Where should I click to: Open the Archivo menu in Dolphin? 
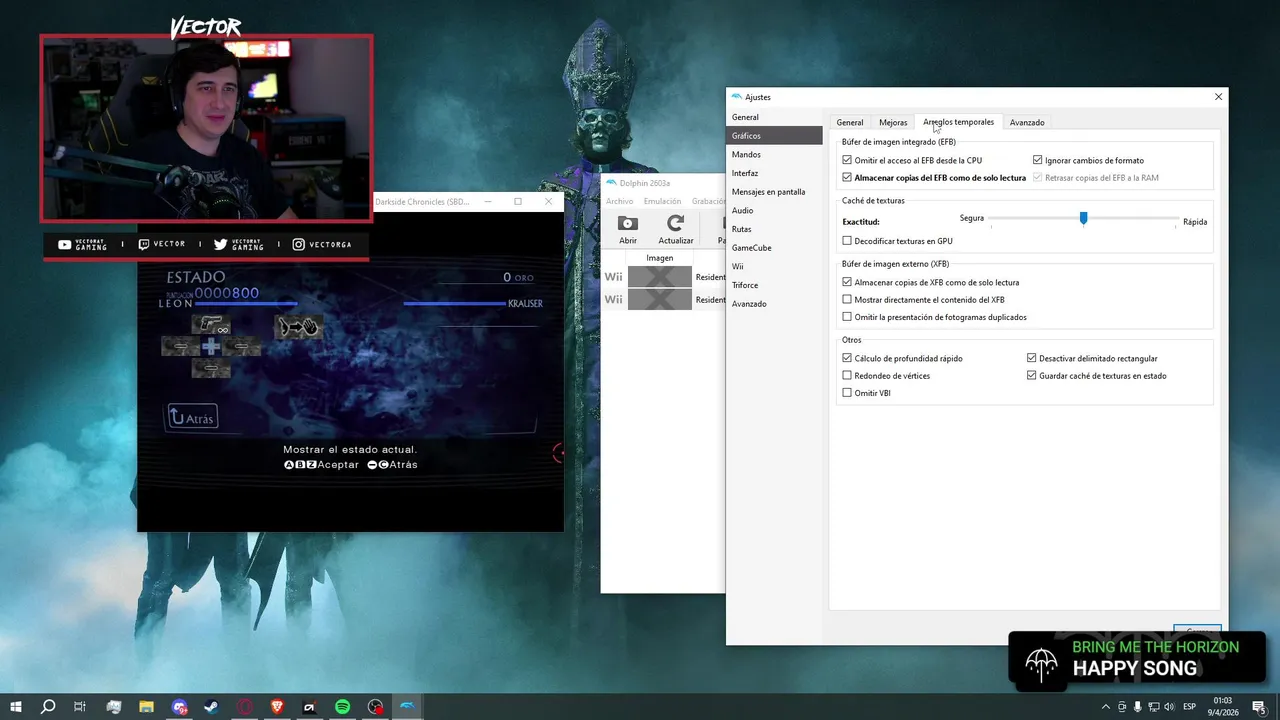(x=619, y=201)
